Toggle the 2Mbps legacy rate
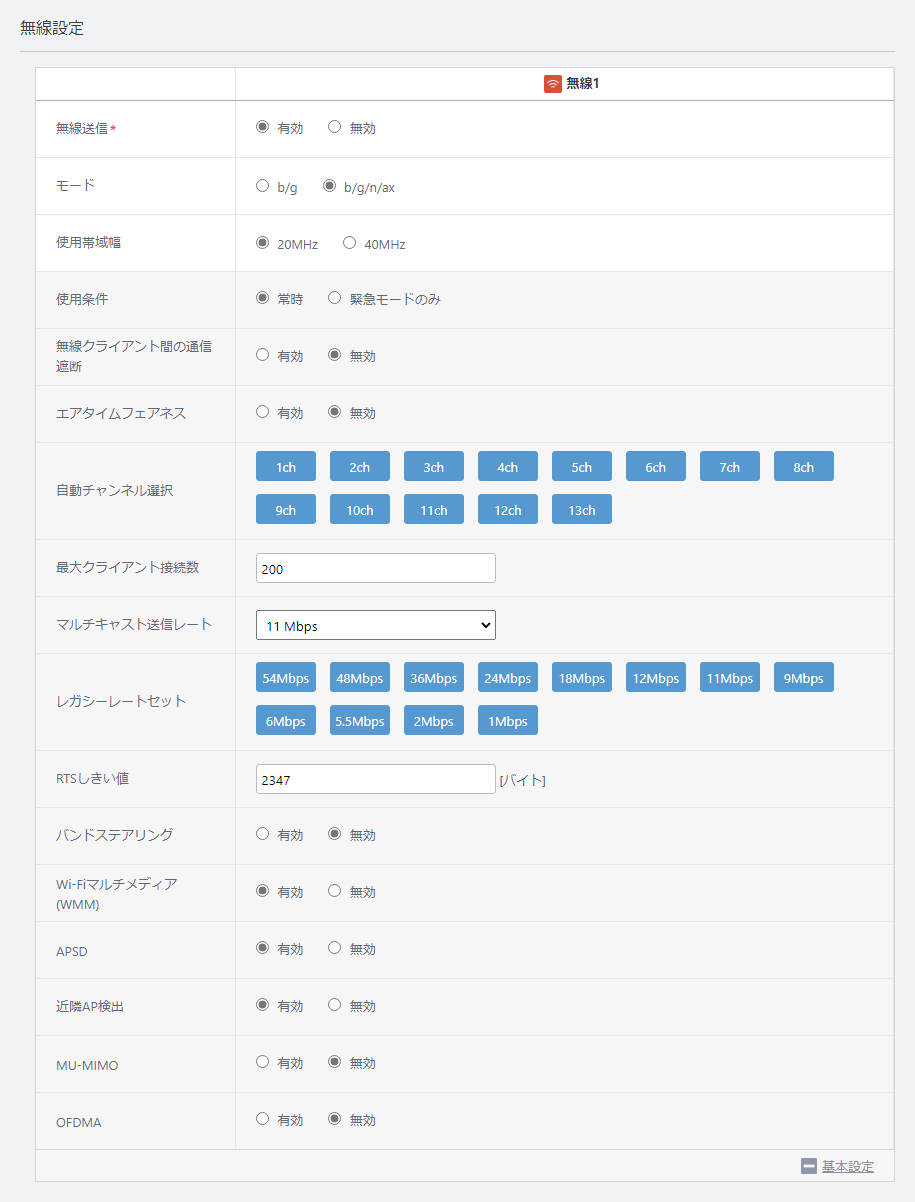Image resolution: width=915 pixels, height=1202 pixels. tap(434, 720)
